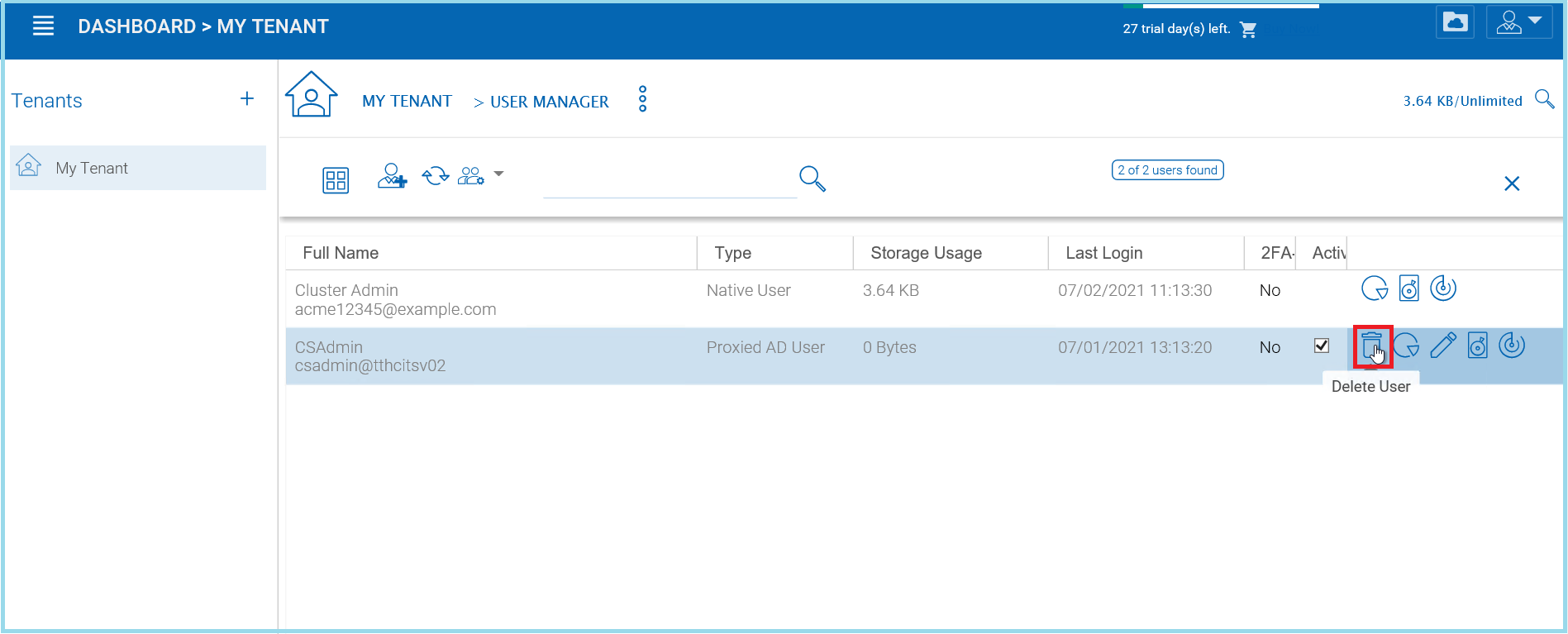Image resolution: width=1568 pixels, height=634 pixels.
Task: Click the DASHBOARD > MY TENANT title
Action: click(x=203, y=26)
